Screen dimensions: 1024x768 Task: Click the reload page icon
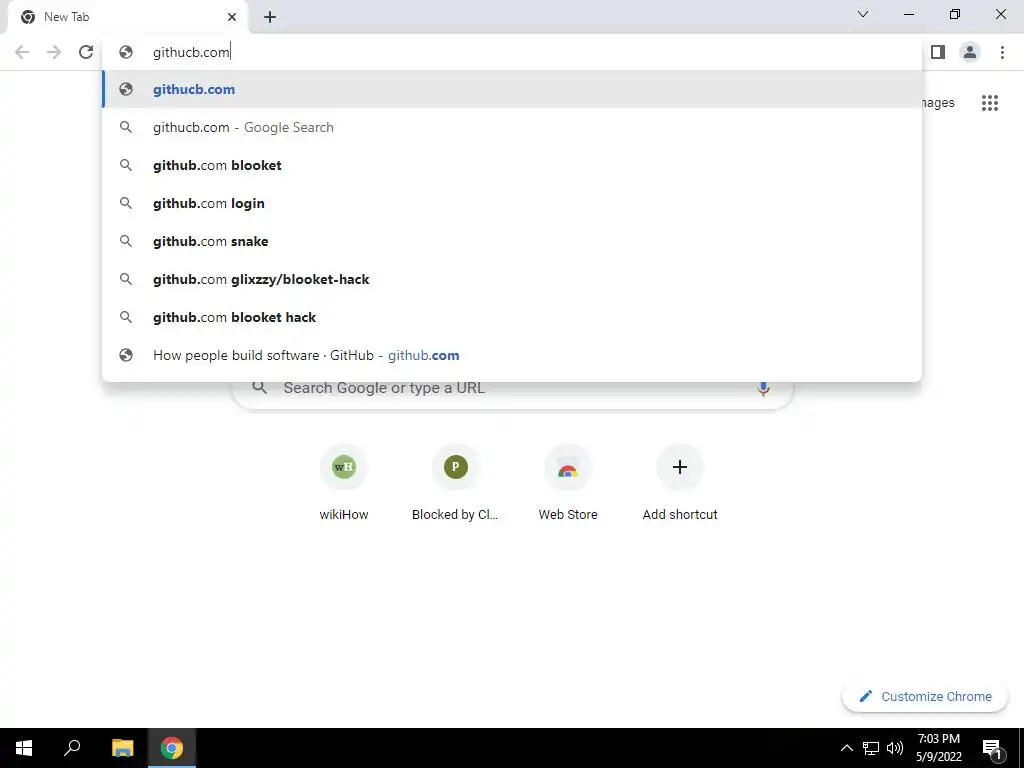[86, 52]
